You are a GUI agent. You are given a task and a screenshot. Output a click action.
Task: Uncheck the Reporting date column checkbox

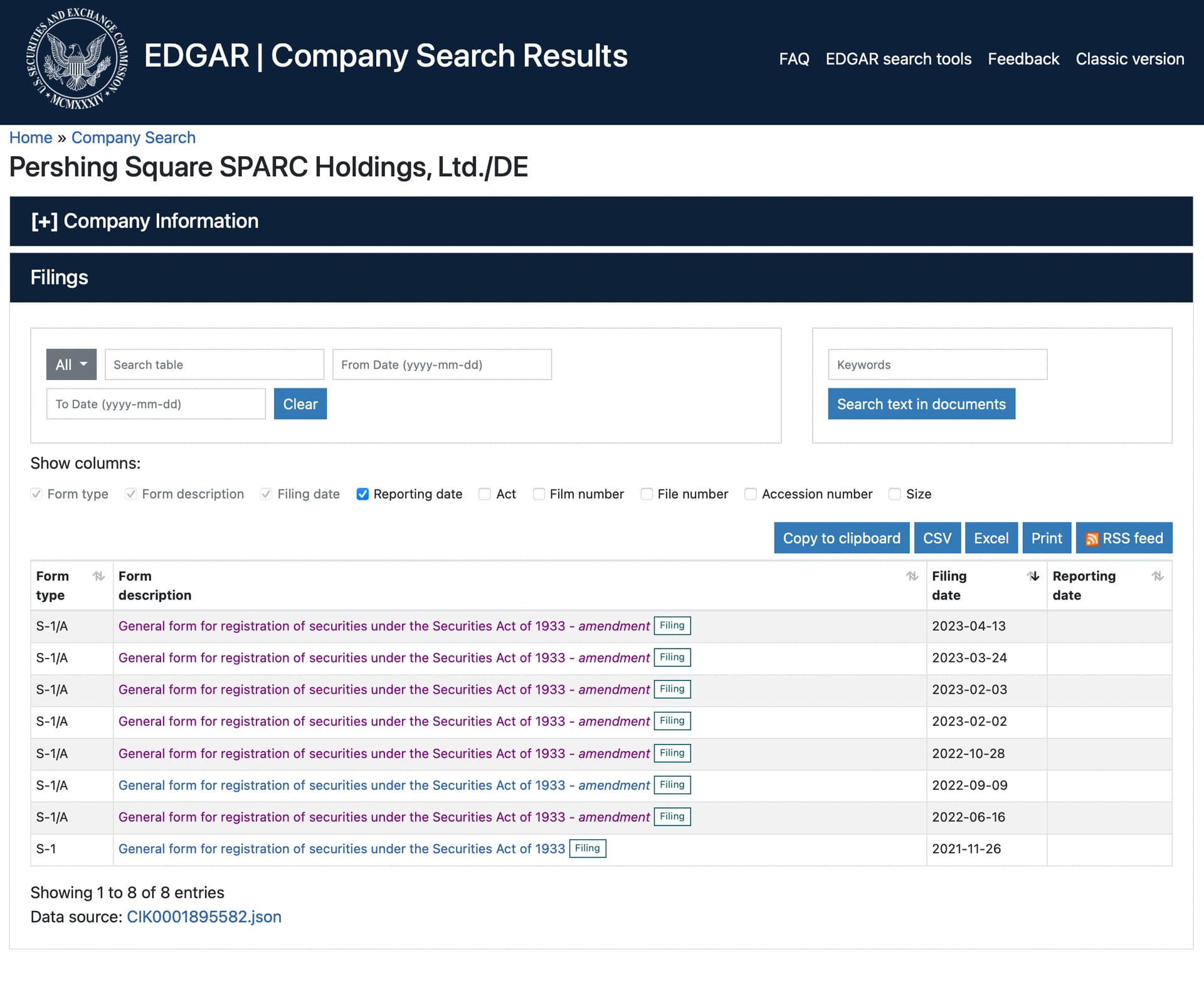tap(362, 494)
